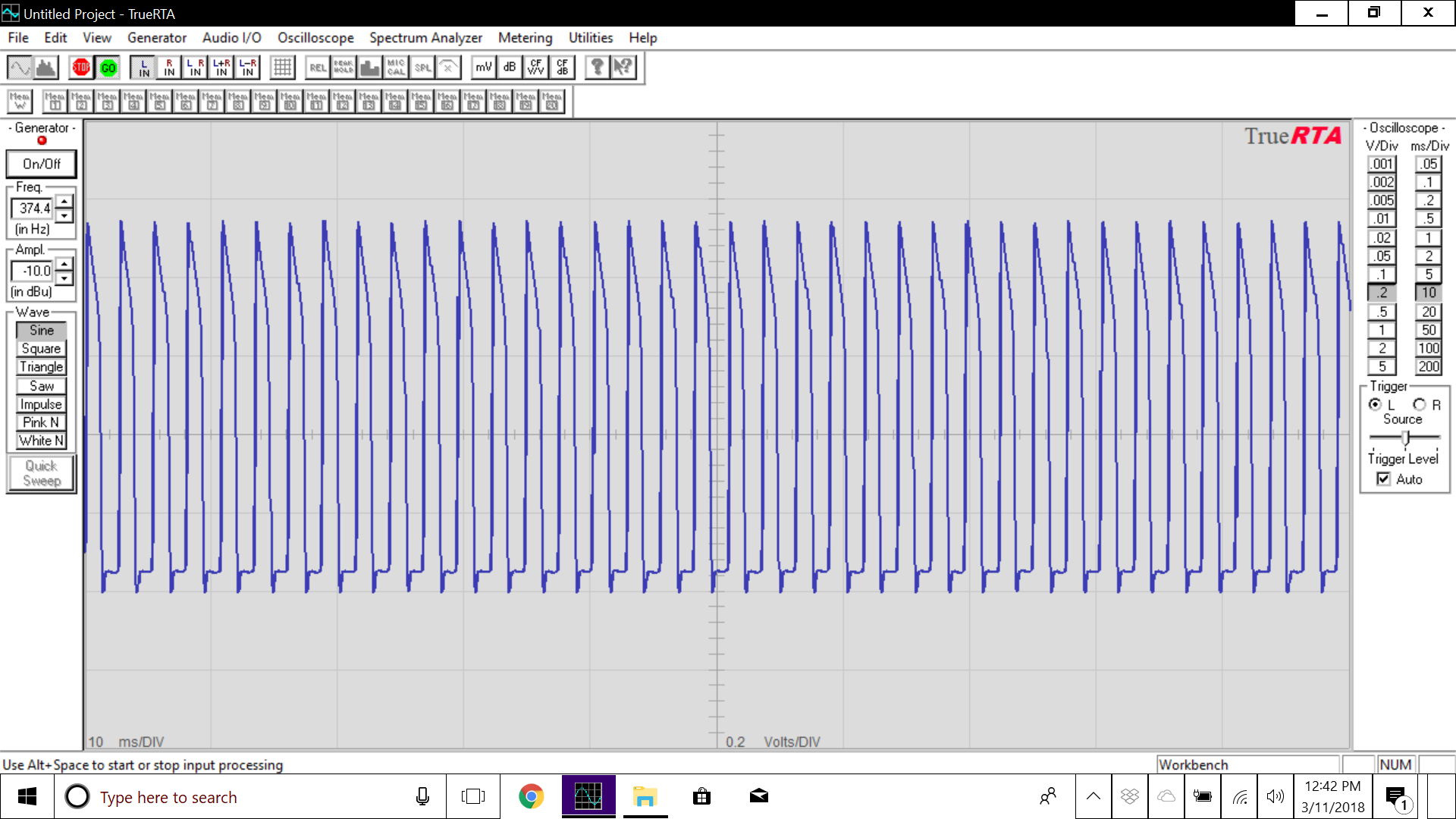1456x819 pixels.
Task: Increase frequency with the up stepper
Action: pos(64,202)
